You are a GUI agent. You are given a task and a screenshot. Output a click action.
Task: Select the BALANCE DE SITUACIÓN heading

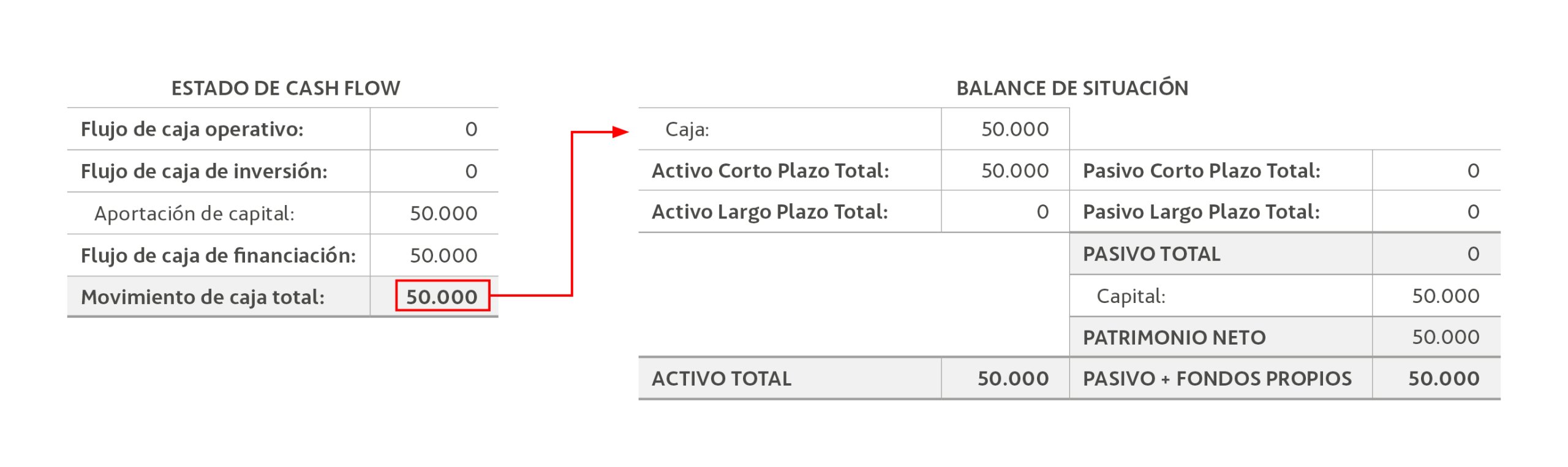click(1072, 88)
